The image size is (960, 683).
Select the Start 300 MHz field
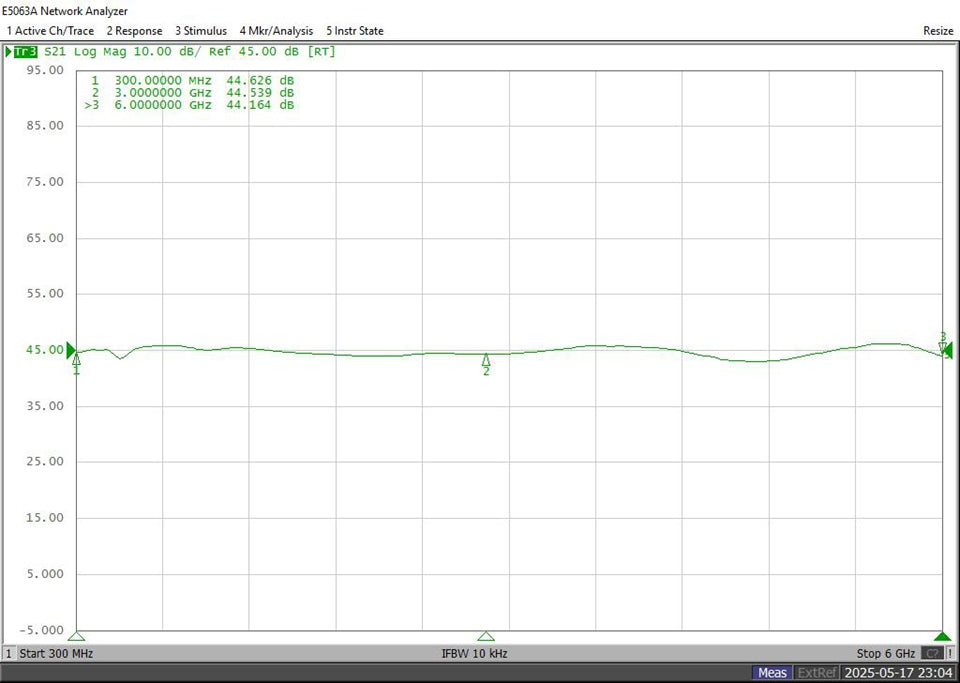point(57,653)
